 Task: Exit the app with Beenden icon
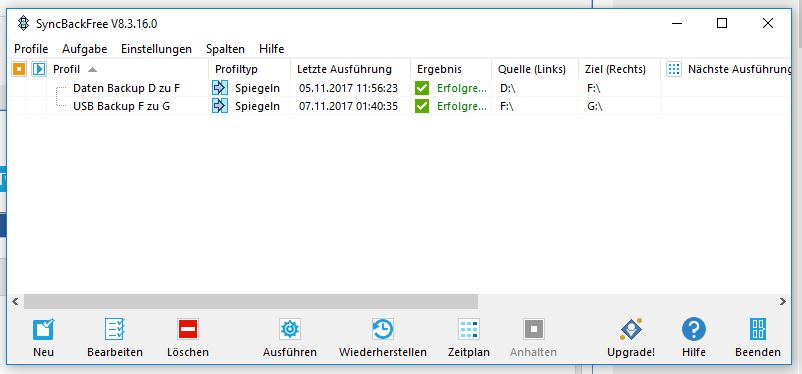tap(758, 329)
